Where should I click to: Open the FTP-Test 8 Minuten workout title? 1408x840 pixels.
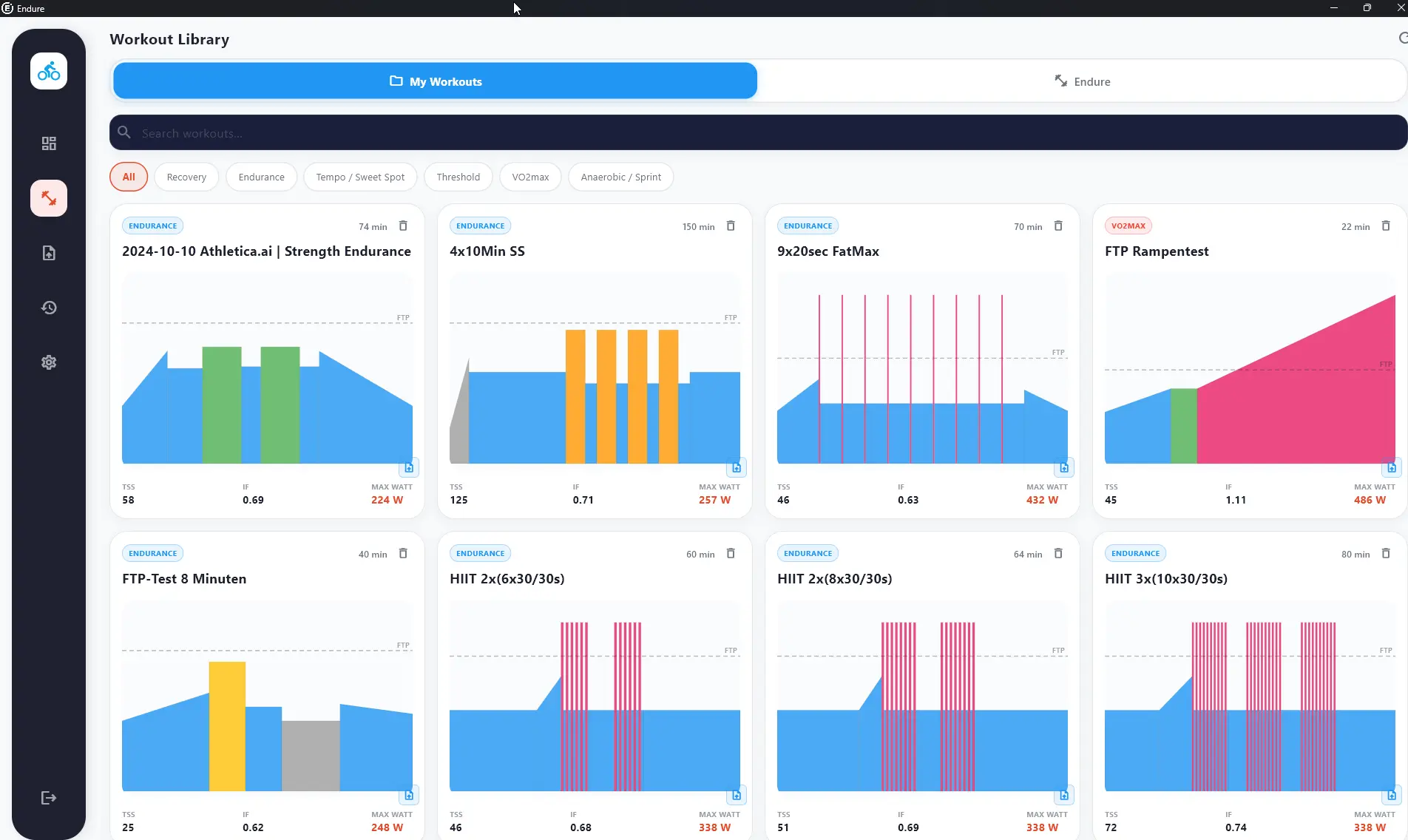184,579
